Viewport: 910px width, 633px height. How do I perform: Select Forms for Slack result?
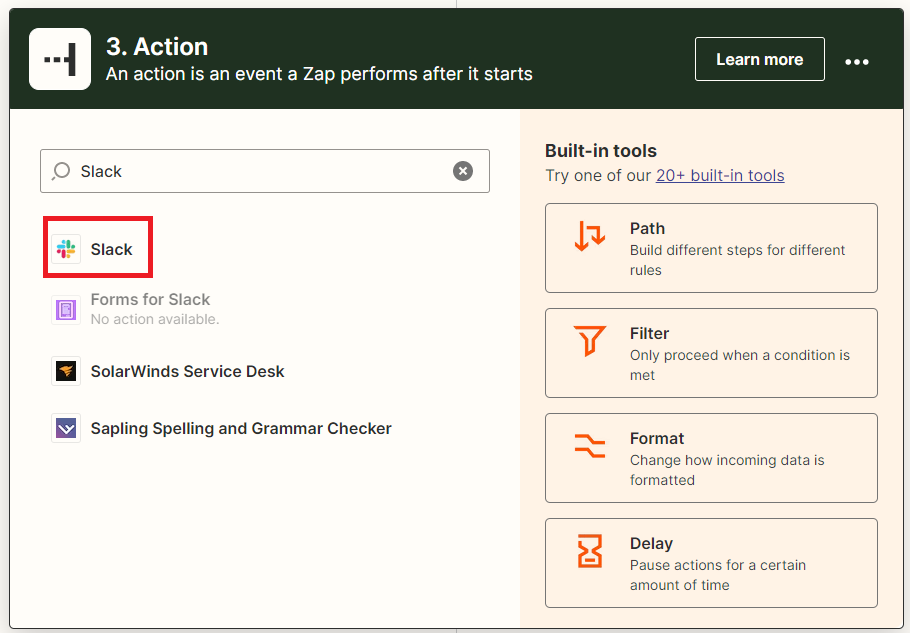pyautogui.click(x=135, y=309)
